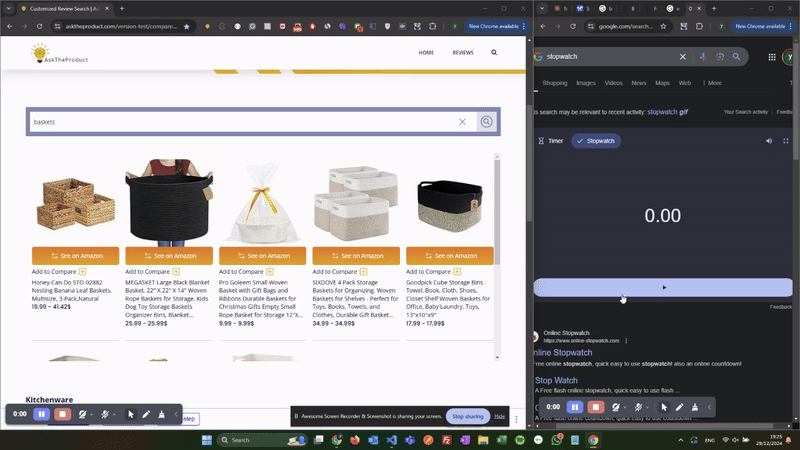Open a new tab in left Chrome window
The width and height of the screenshot is (800, 450).
click(x=122, y=9)
